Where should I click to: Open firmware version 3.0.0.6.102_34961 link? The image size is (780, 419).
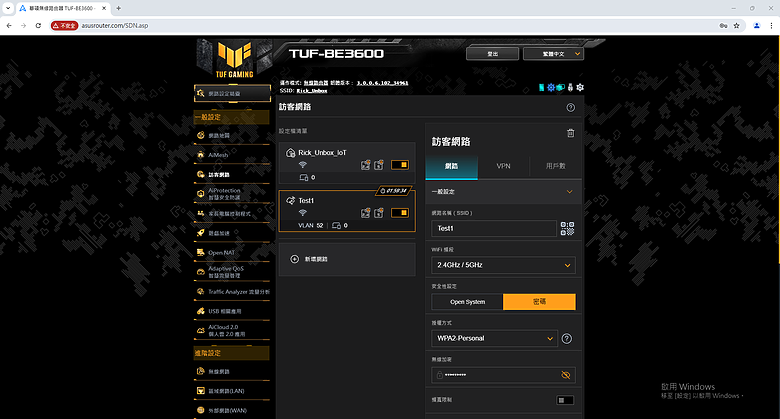tap(383, 83)
